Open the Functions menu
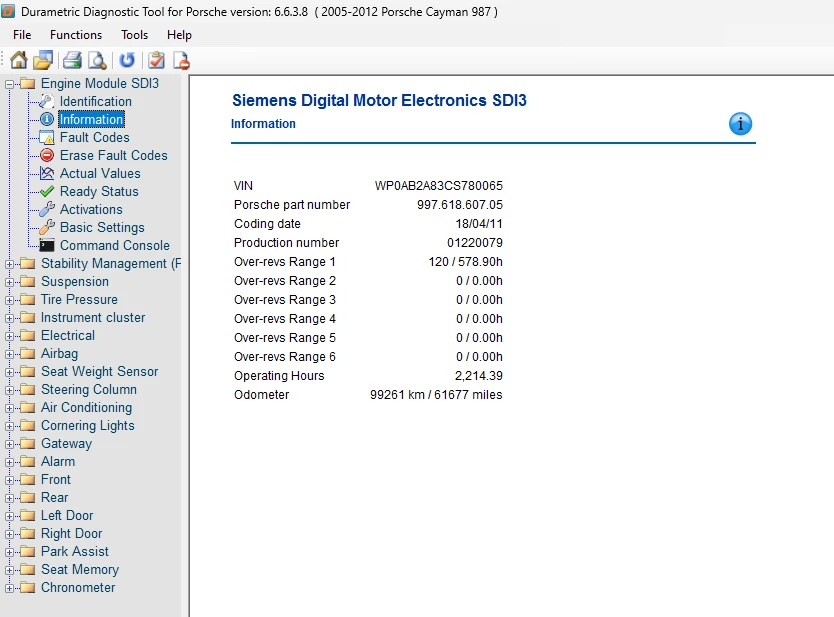This screenshot has width=834, height=617. point(76,35)
